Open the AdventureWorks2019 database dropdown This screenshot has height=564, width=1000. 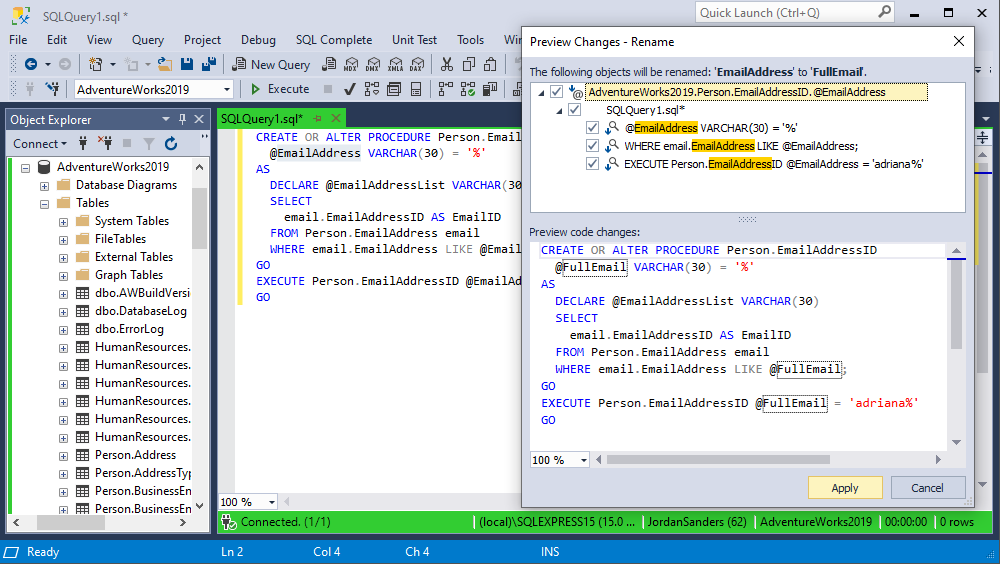[x=226, y=89]
